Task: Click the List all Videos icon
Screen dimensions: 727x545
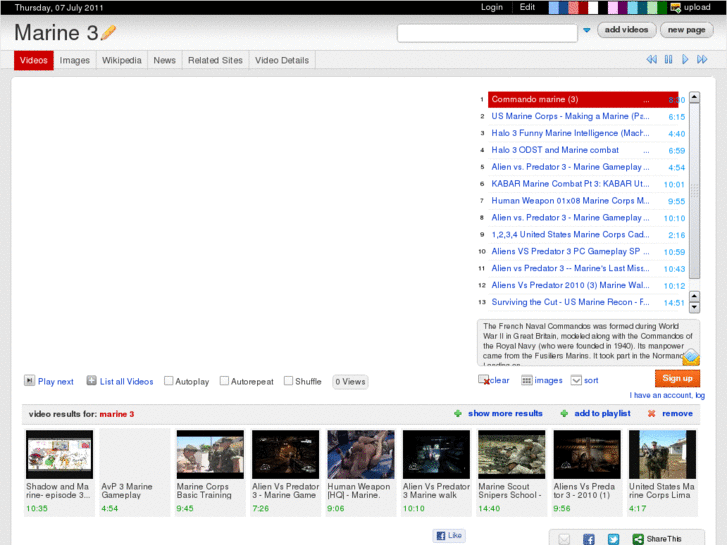Action: click(x=91, y=381)
